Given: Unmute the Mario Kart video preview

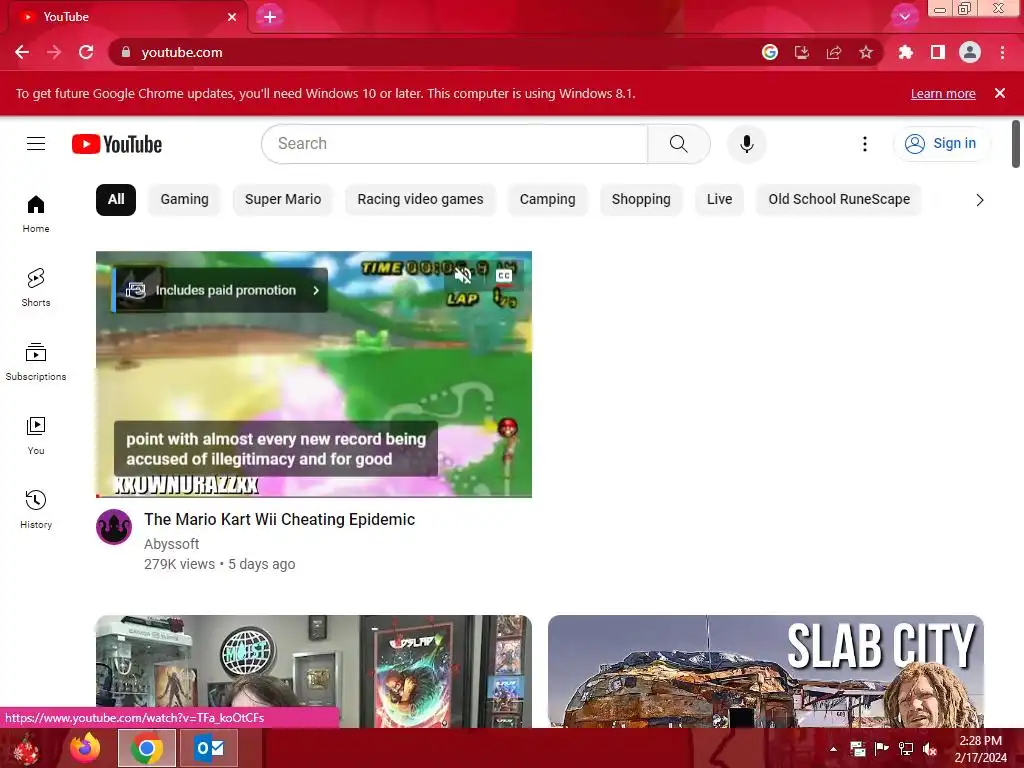Looking at the screenshot, I should pos(463,276).
